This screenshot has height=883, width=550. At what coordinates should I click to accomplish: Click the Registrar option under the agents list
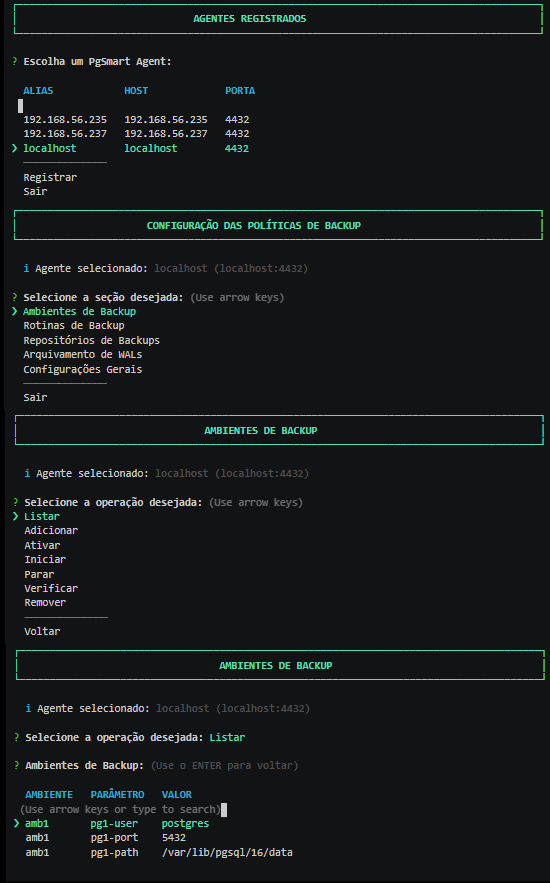pyautogui.click(x=50, y=177)
